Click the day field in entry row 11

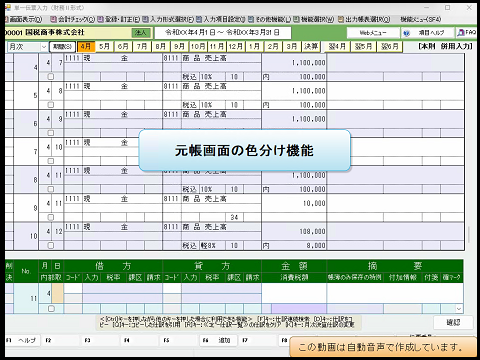click(x=57, y=293)
